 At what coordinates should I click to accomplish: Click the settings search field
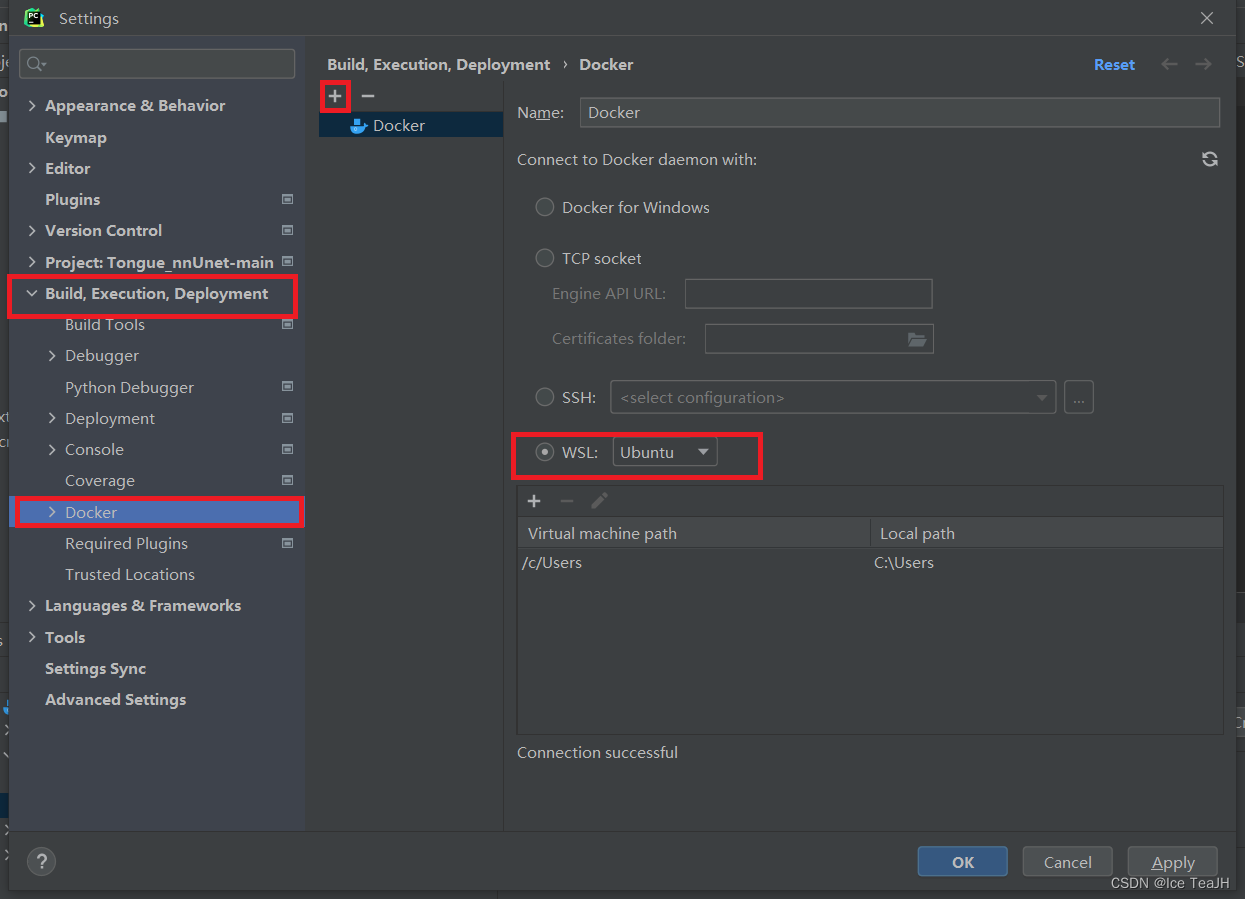click(x=157, y=64)
